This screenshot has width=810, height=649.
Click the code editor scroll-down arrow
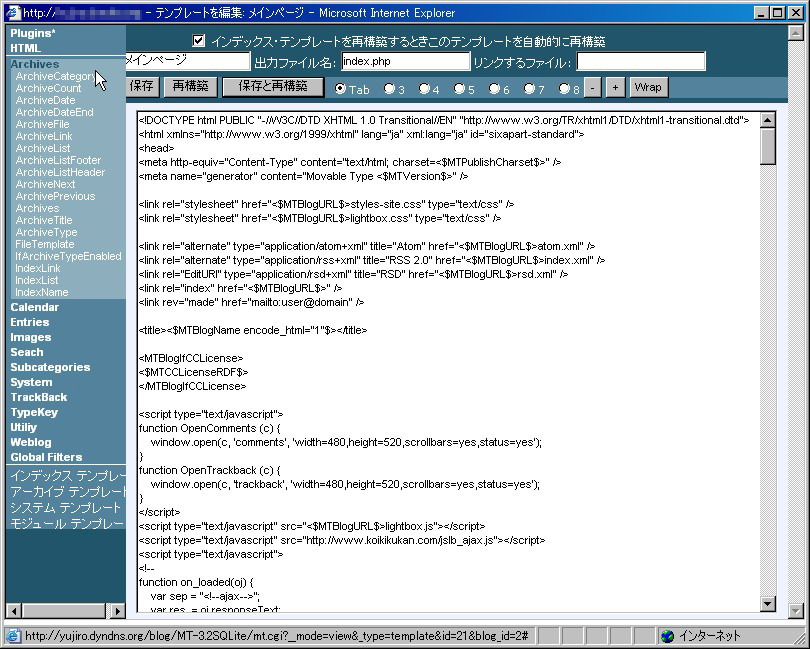(x=768, y=604)
